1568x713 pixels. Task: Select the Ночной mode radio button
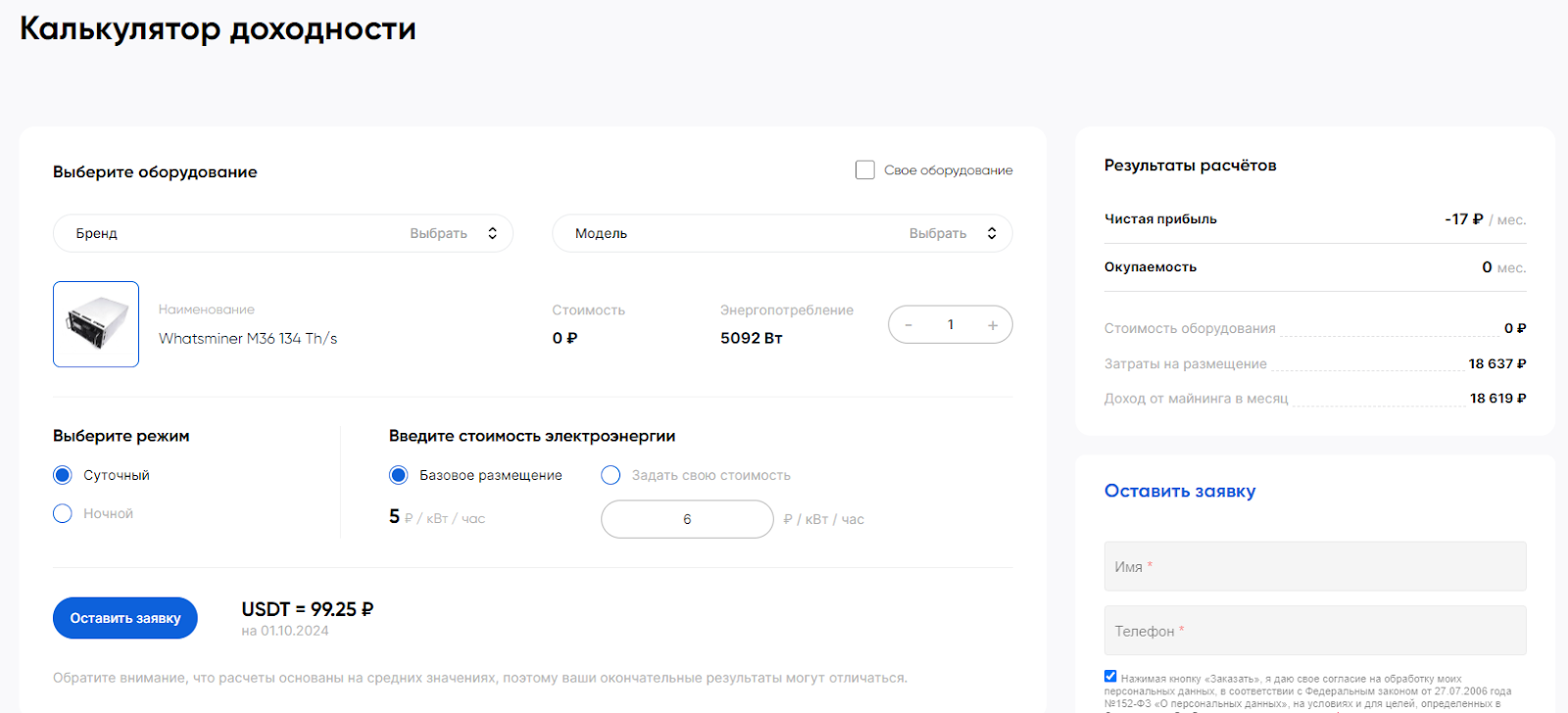pos(63,513)
